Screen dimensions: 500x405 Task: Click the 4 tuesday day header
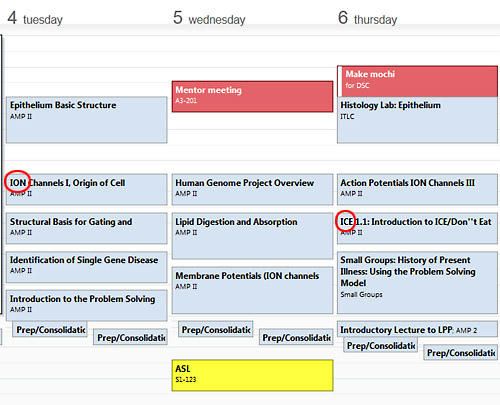(35, 18)
